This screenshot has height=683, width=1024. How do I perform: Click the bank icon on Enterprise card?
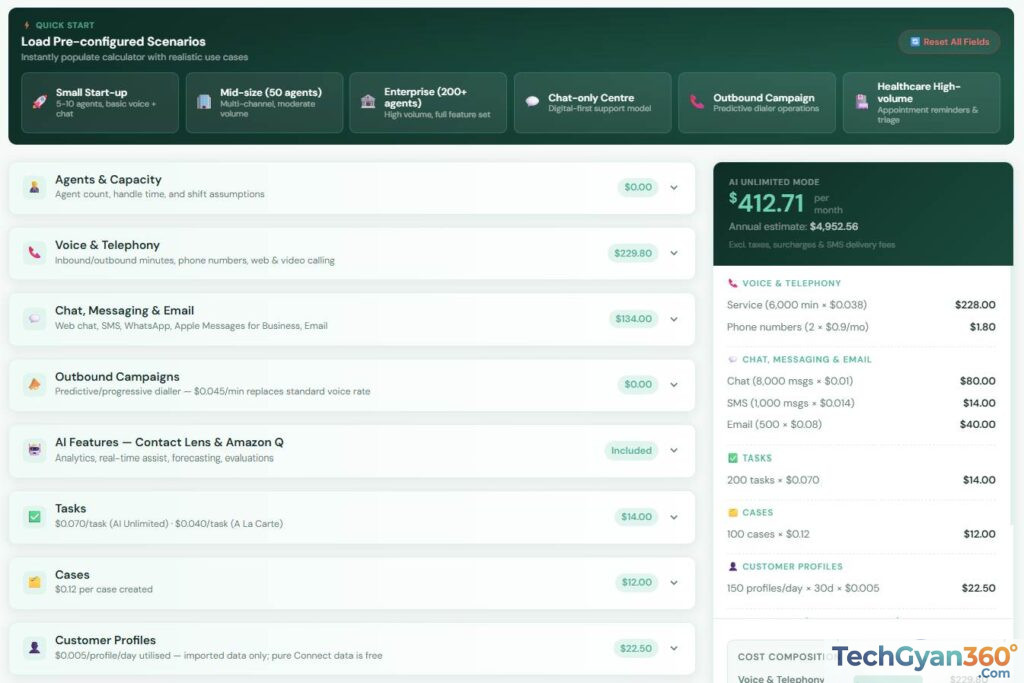click(x=368, y=101)
